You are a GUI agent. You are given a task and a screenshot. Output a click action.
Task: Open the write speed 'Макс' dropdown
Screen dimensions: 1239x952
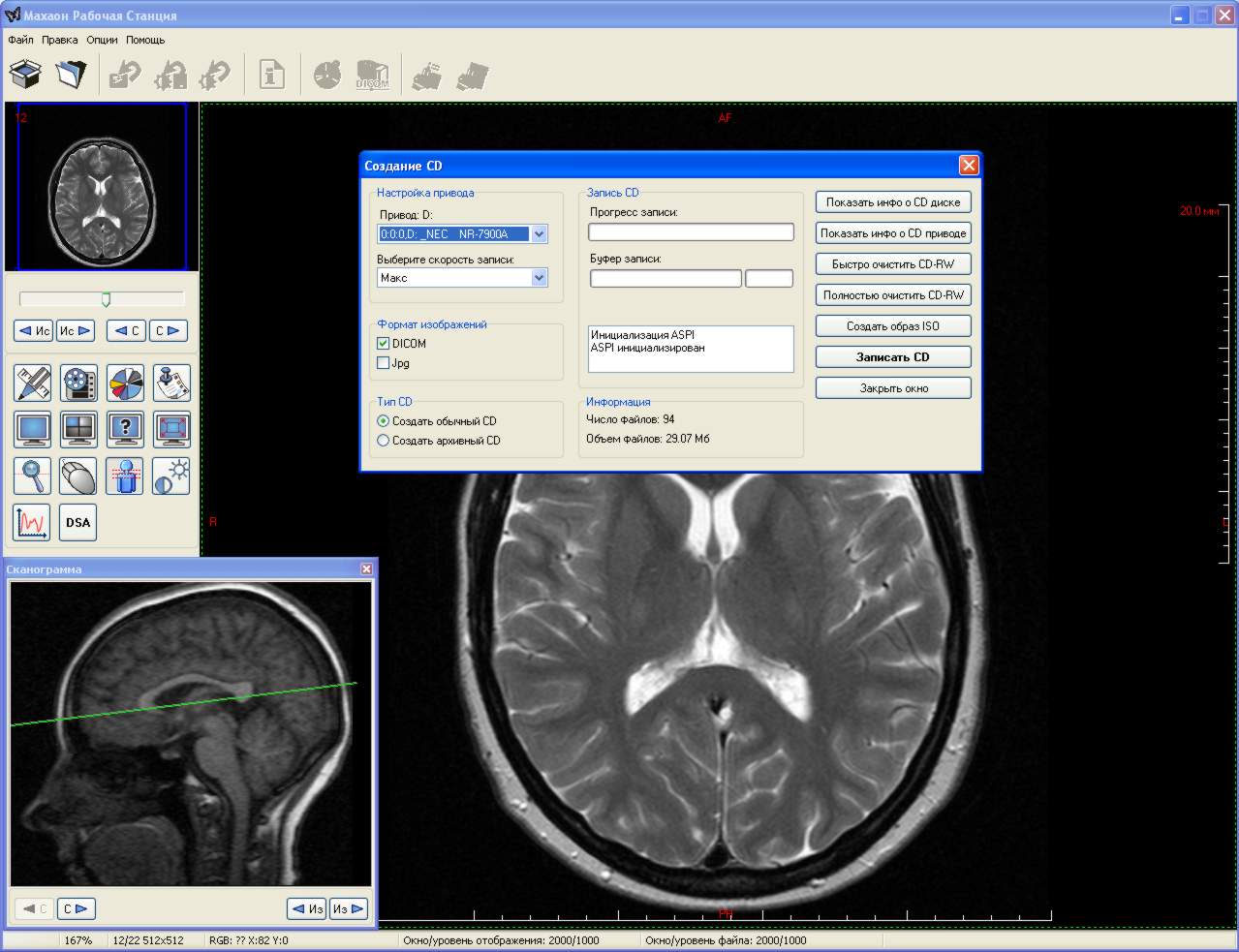[540, 278]
